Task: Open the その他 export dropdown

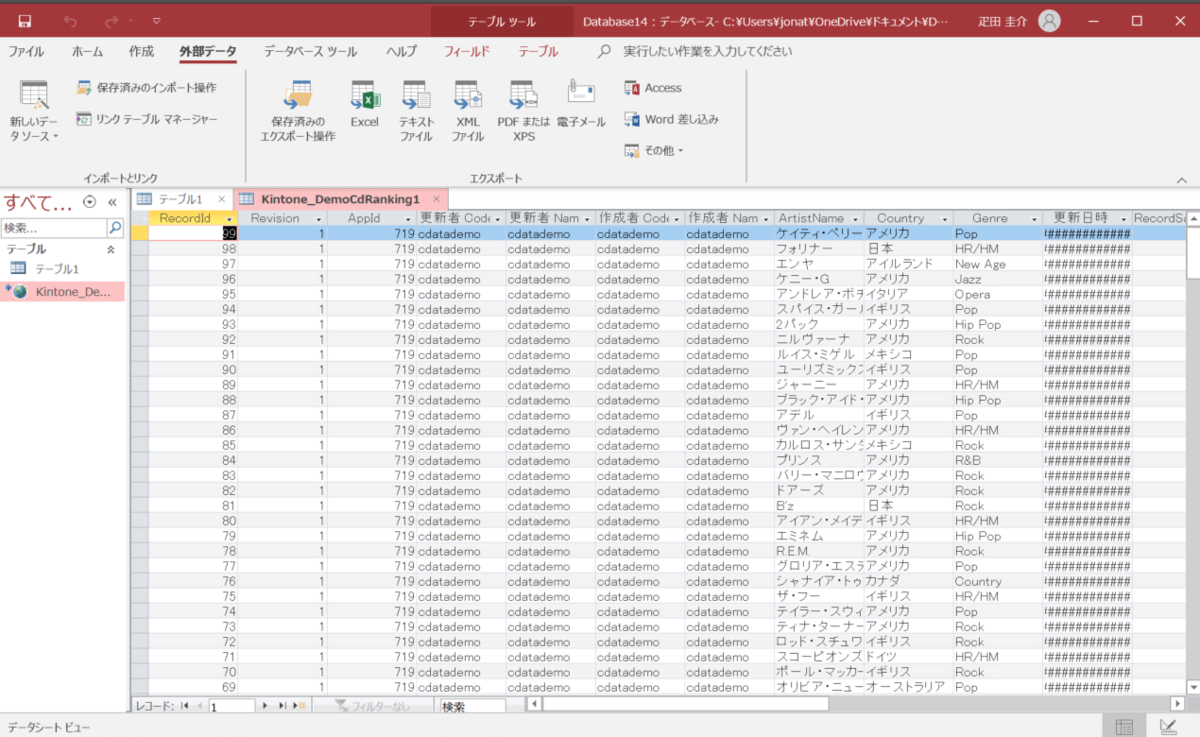Action: coord(654,150)
